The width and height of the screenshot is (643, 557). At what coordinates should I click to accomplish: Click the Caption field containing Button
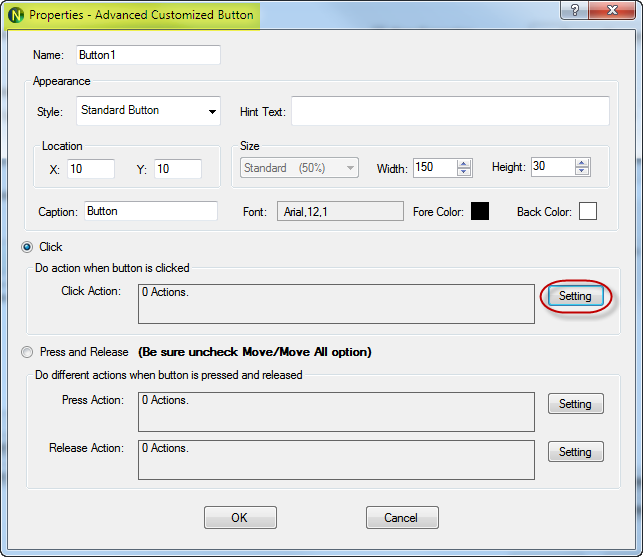(151, 211)
